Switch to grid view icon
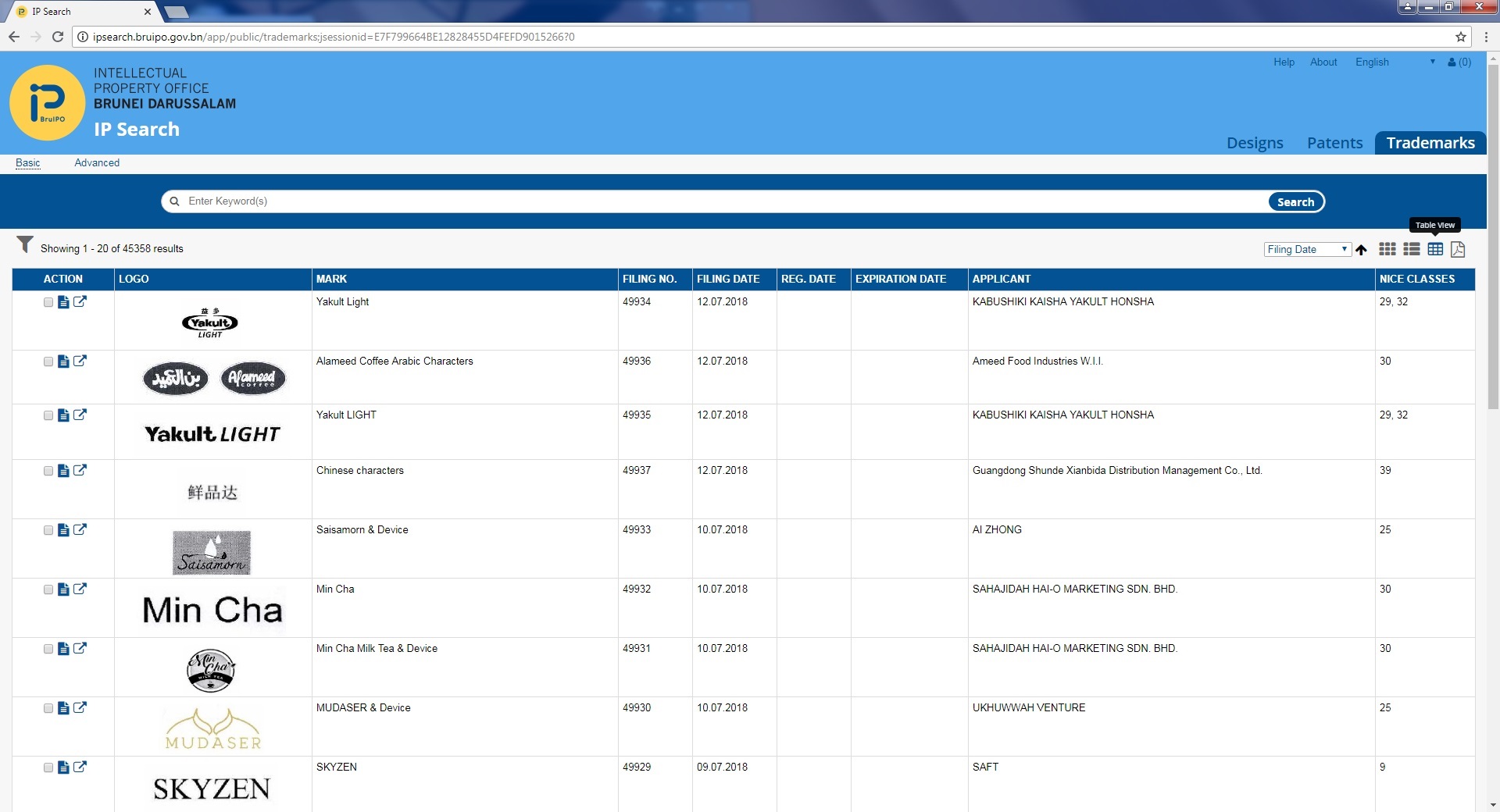 point(1387,249)
